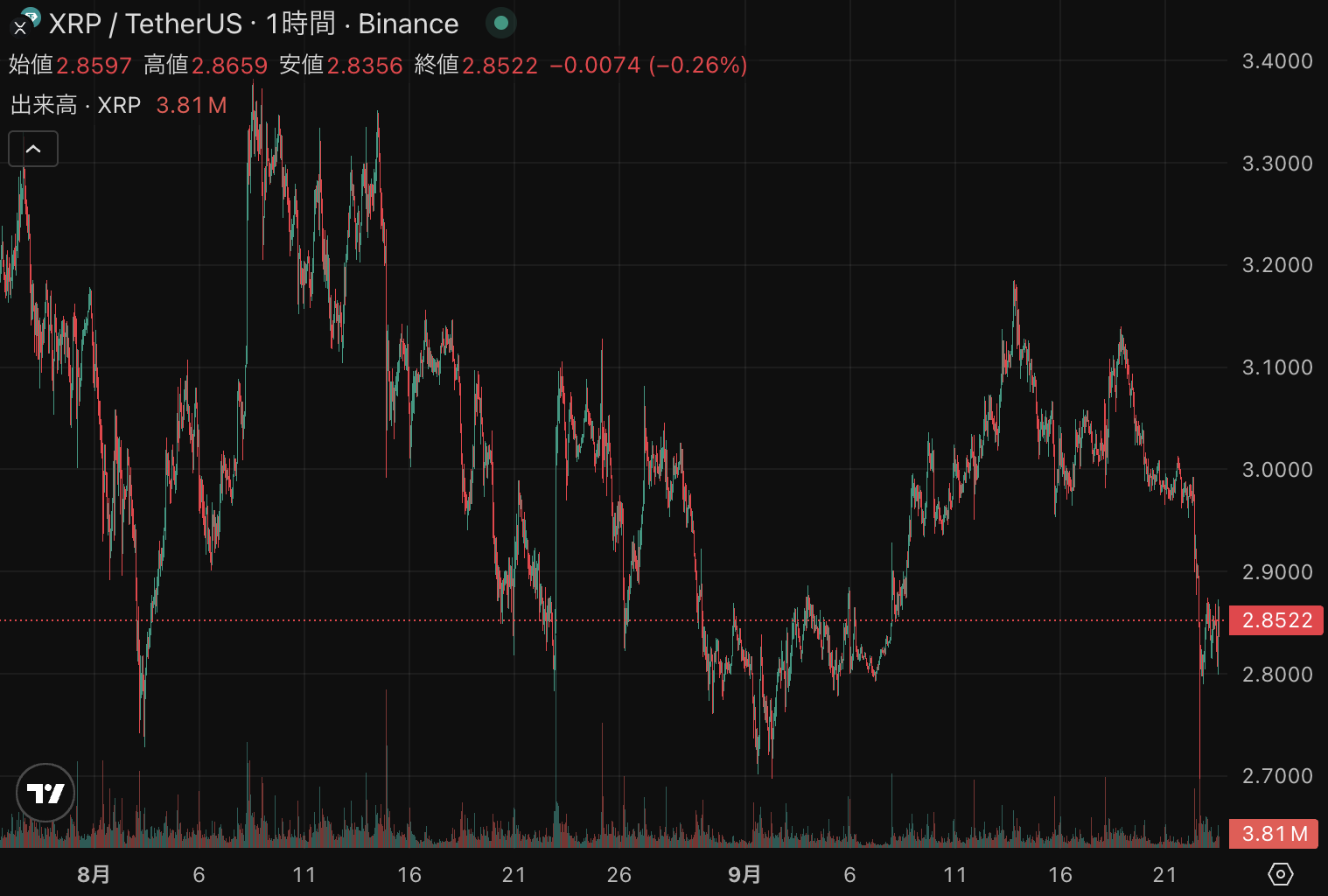The image size is (1328, 896).
Task: Click the −0.0074 (−0.26%) change value
Action: point(648,66)
